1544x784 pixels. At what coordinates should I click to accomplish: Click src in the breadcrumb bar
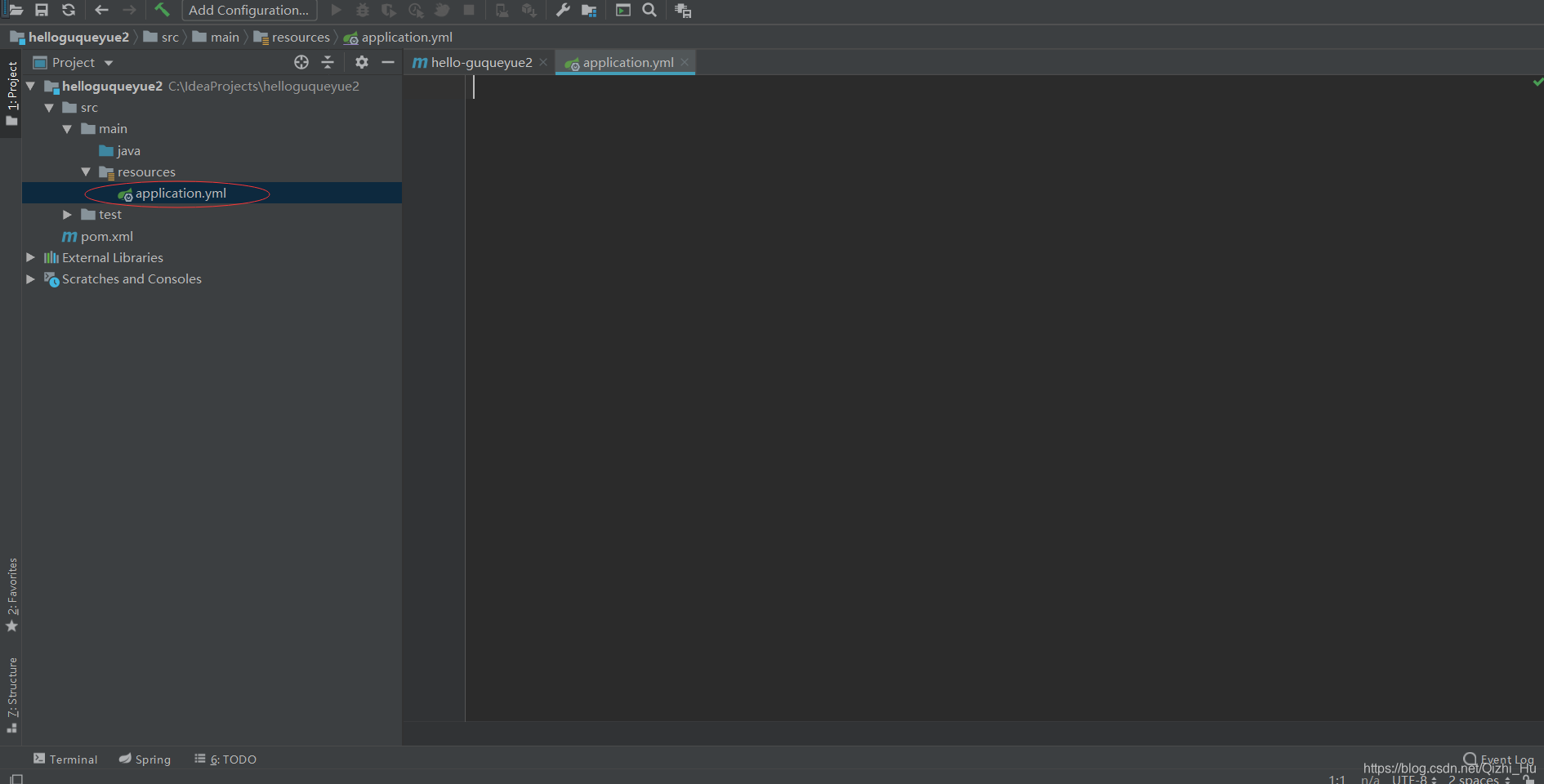pos(170,38)
